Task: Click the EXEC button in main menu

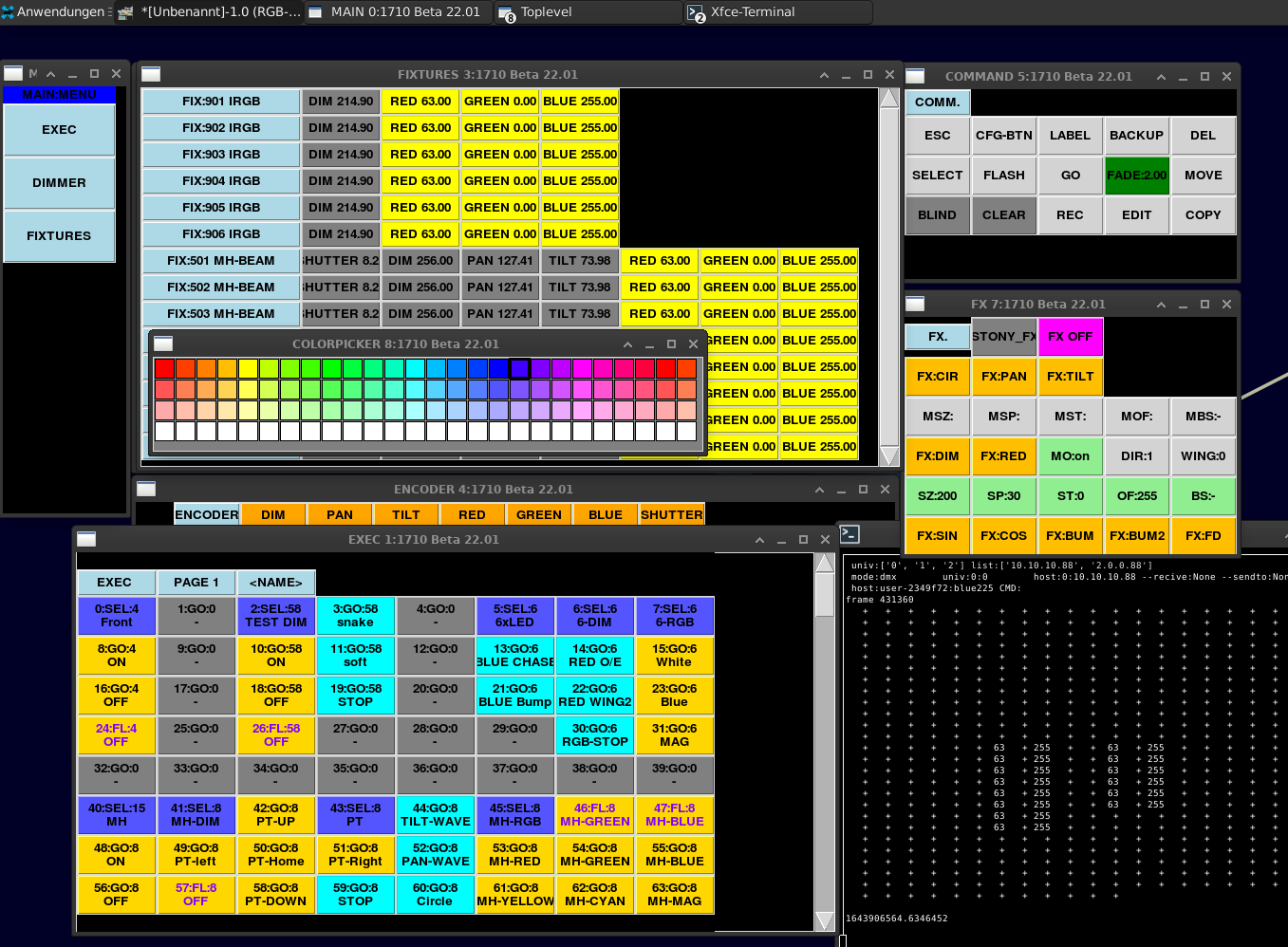Action: [x=59, y=129]
